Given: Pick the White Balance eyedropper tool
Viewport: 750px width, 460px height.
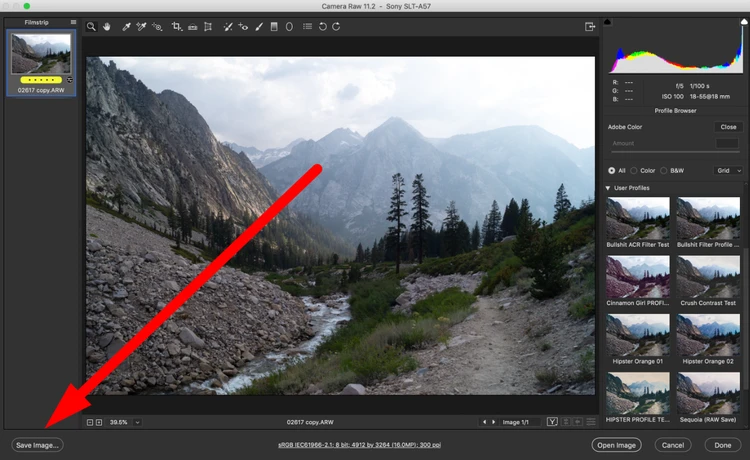Looking at the screenshot, I should (x=126, y=27).
